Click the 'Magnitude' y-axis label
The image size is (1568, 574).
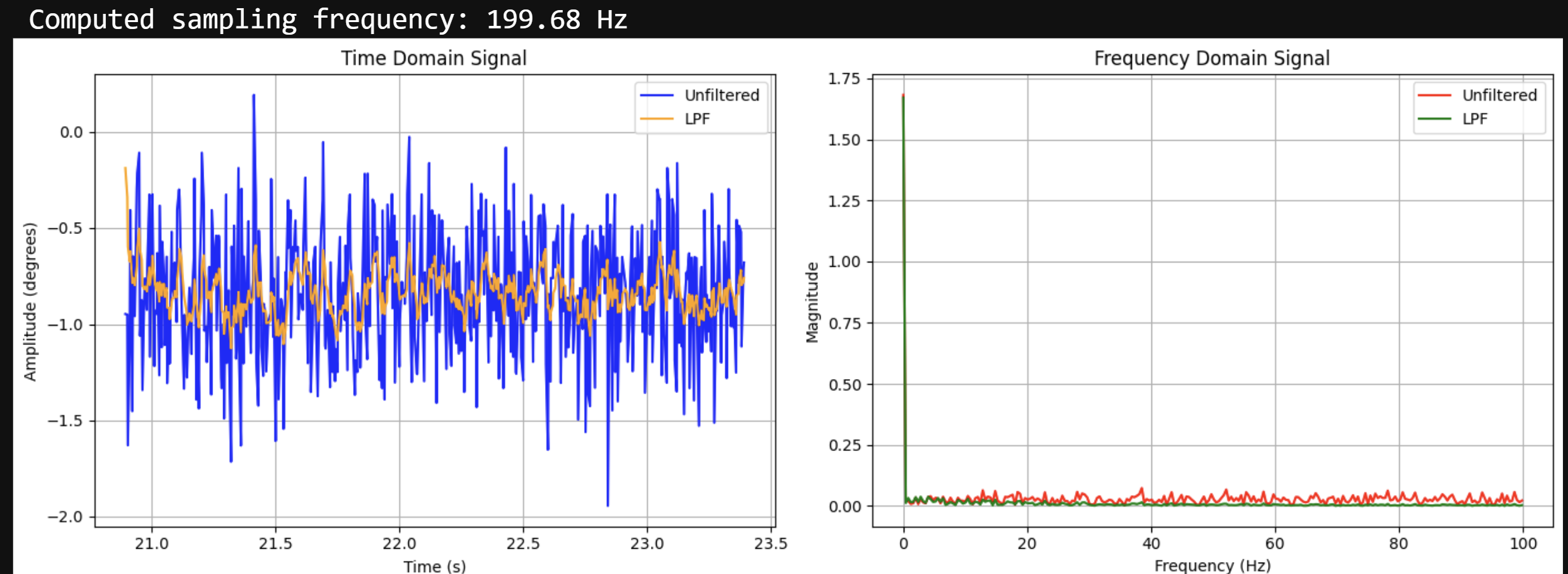[x=812, y=302]
